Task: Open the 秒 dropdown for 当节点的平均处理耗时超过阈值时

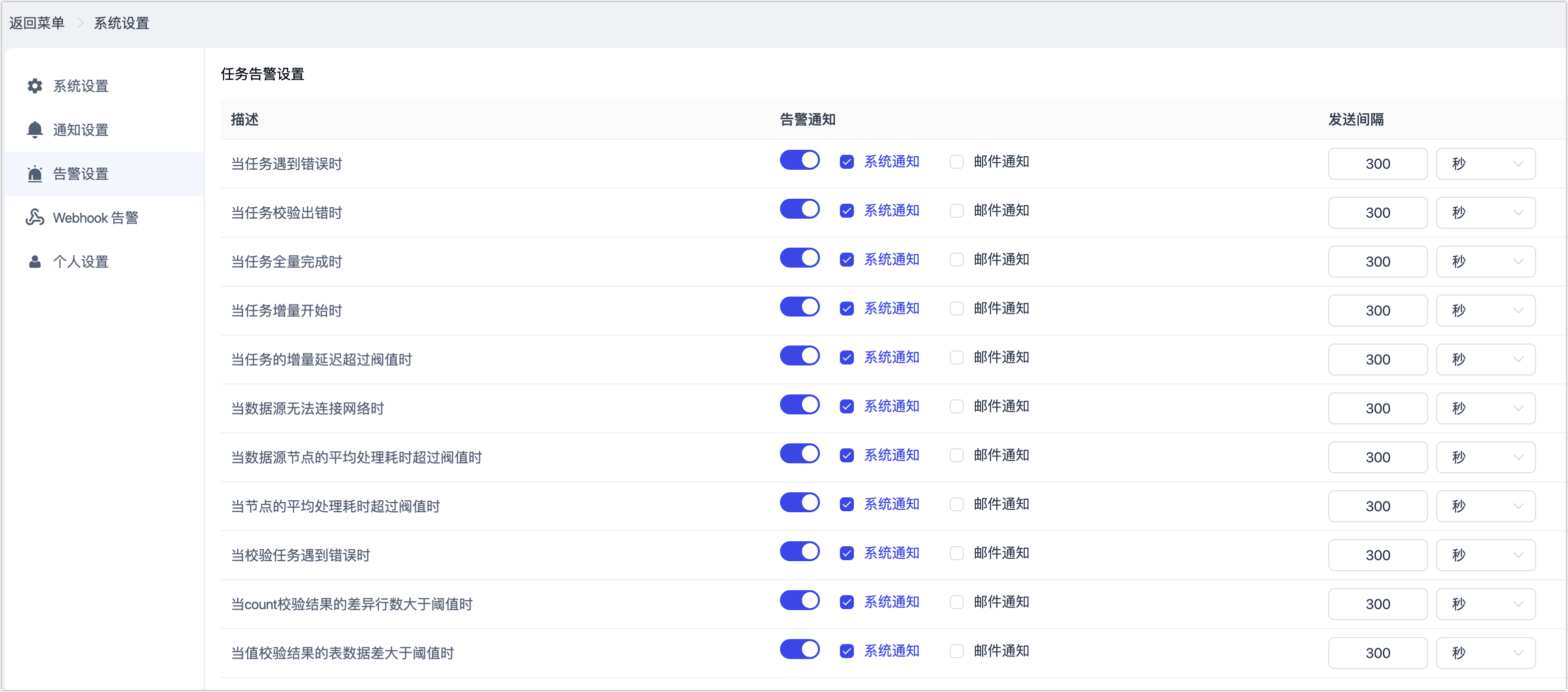Action: coord(1485,506)
